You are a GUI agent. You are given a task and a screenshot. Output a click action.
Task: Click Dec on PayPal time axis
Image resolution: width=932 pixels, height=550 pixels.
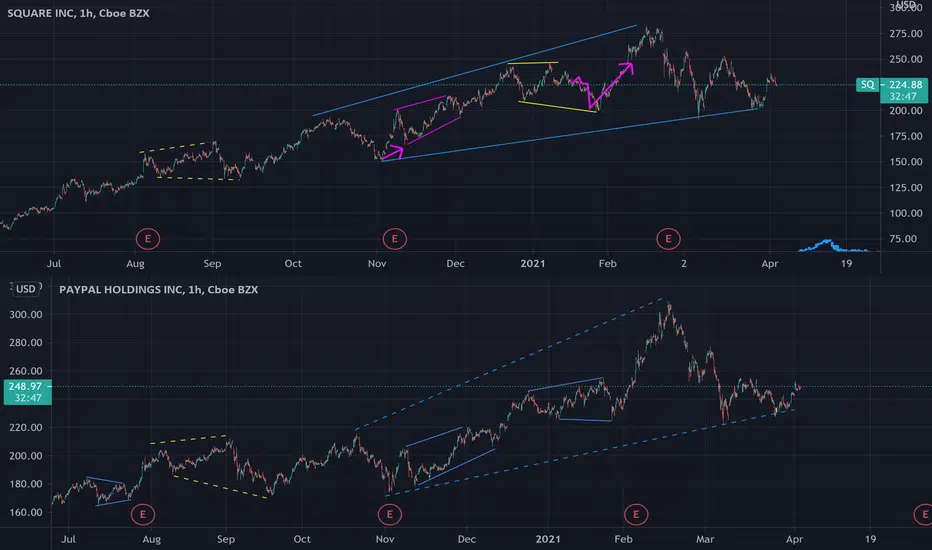coord(467,539)
